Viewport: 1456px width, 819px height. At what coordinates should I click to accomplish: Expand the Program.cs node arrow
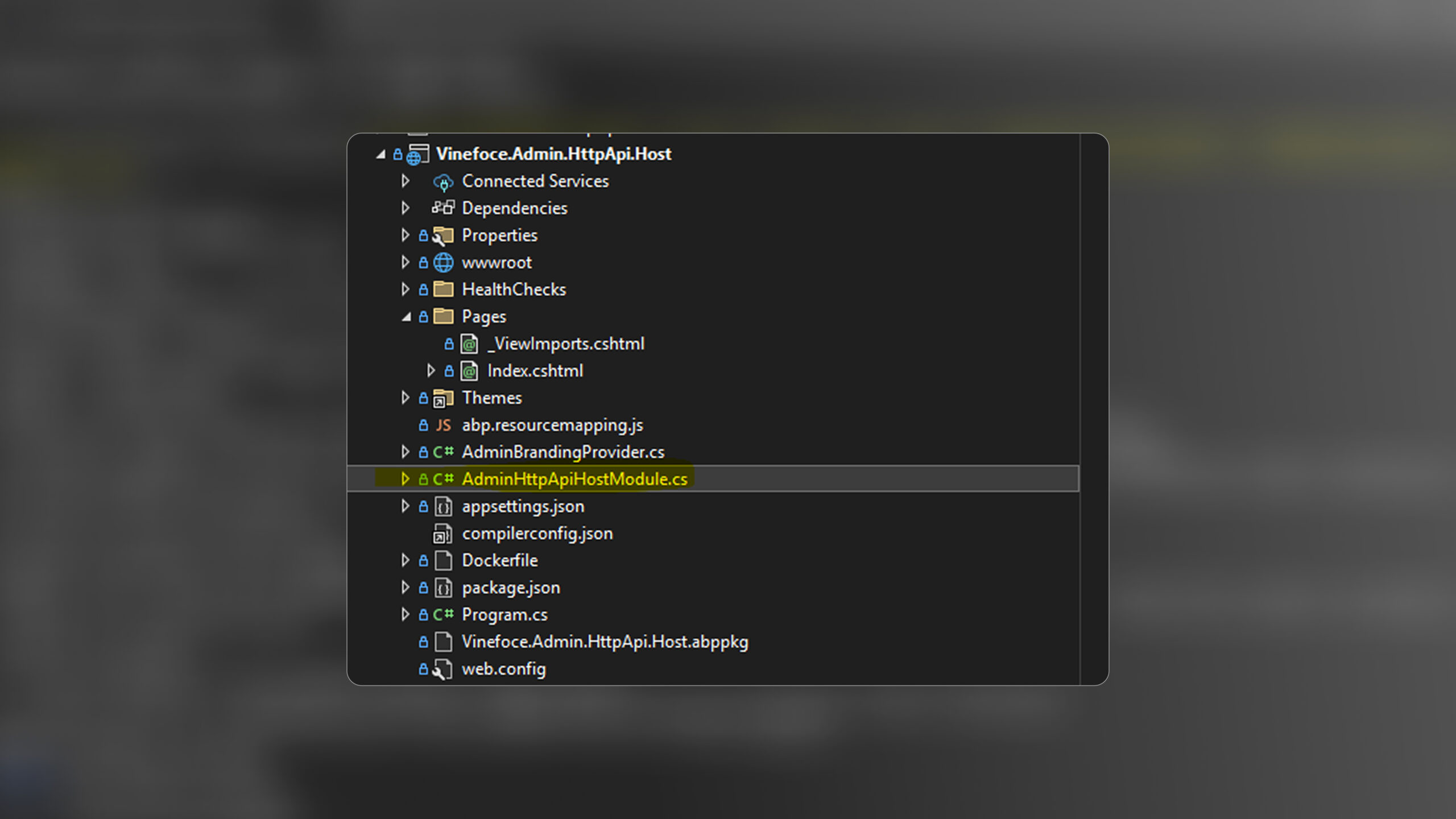click(x=406, y=615)
